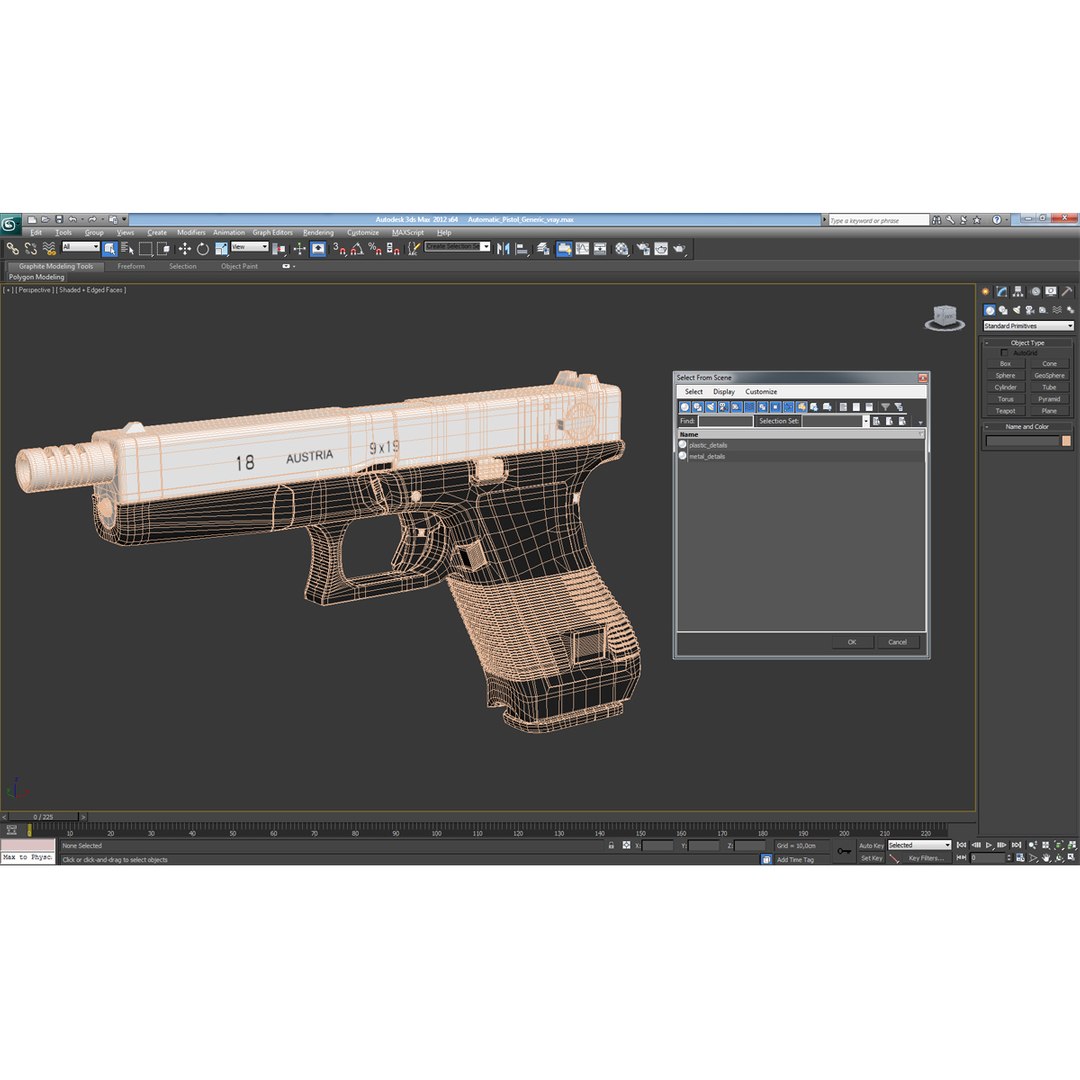Click the Mirror tool icon
The height and width of the screenshot is (1080, 1080).
pos(503,249)
